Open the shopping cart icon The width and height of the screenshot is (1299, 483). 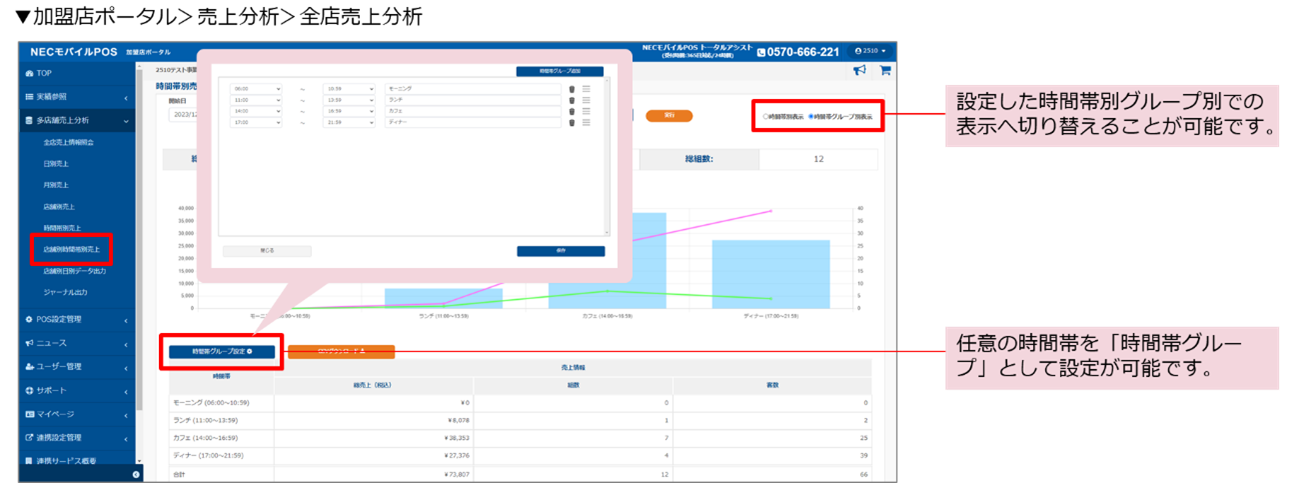885,70
